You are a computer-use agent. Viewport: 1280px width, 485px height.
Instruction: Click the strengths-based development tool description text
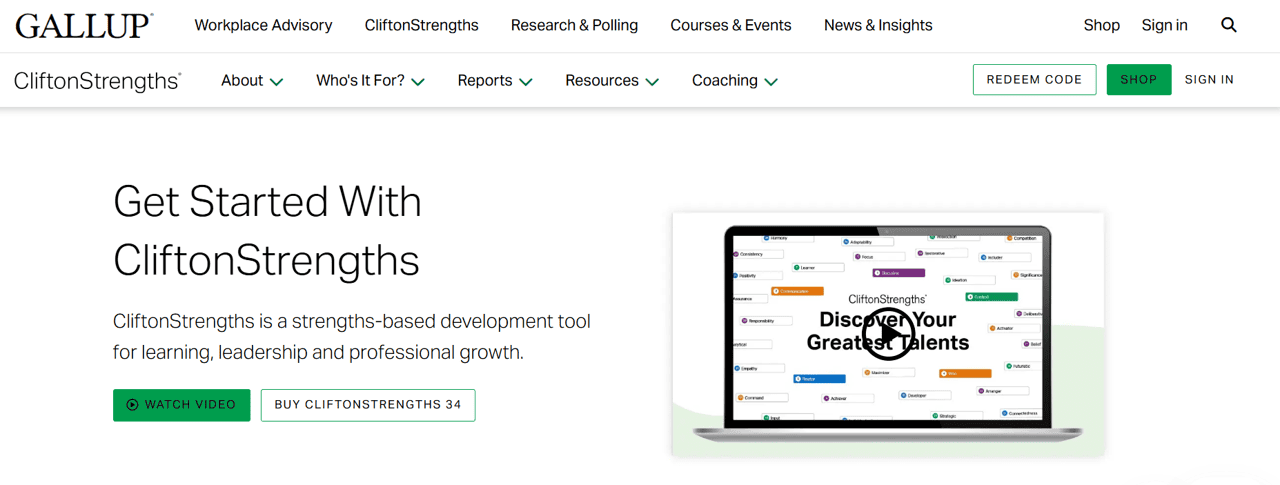pyautogui.click(x=352, y=337)
